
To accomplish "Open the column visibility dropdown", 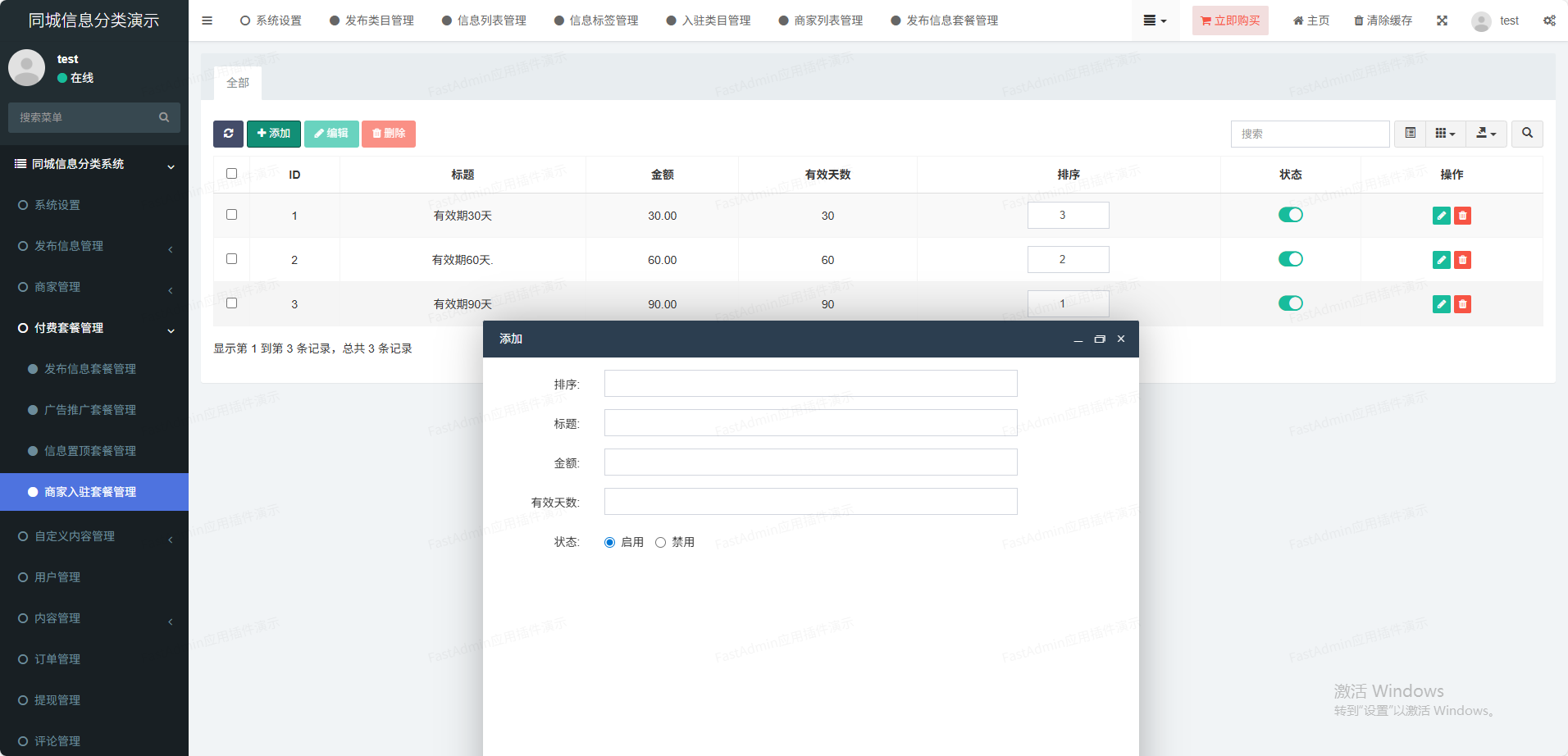I will [x=1445, y=134].
